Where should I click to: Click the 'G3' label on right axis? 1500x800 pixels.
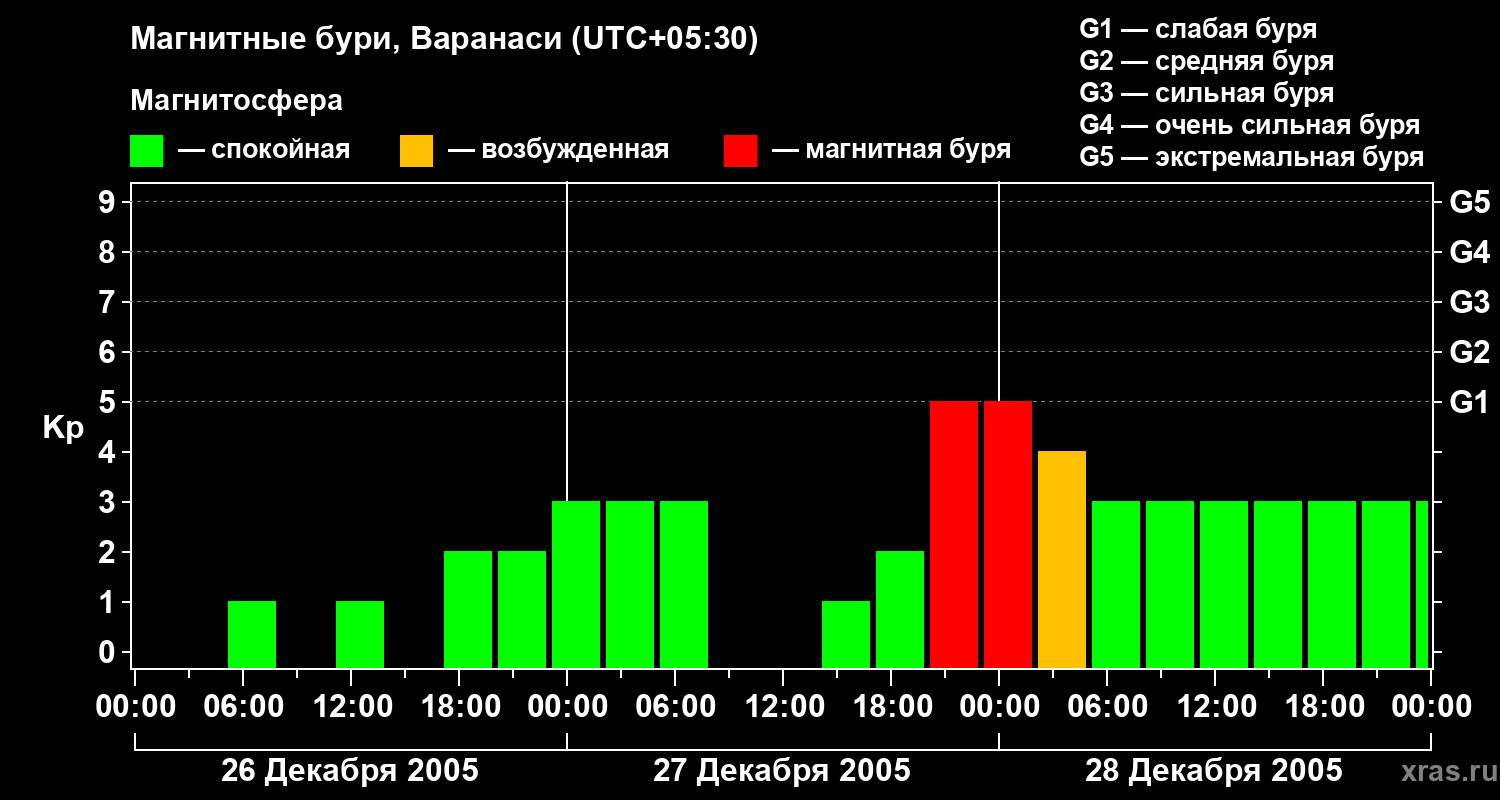pyautogui.click(x=1470, y=302)
